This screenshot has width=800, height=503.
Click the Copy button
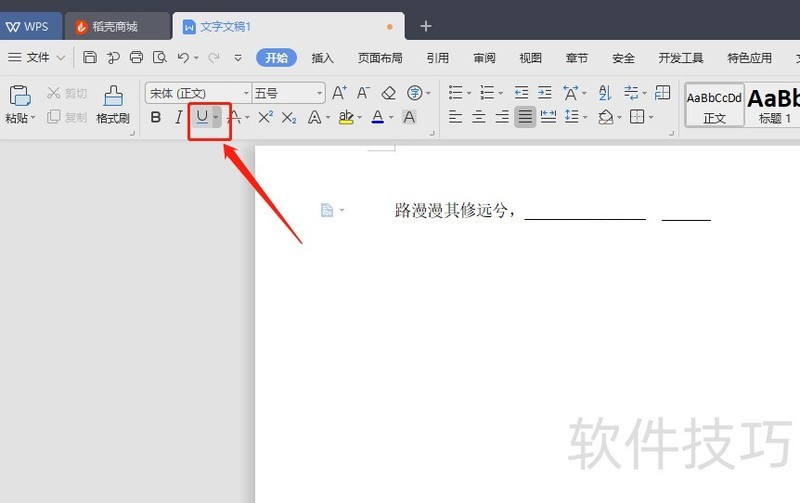67,117
